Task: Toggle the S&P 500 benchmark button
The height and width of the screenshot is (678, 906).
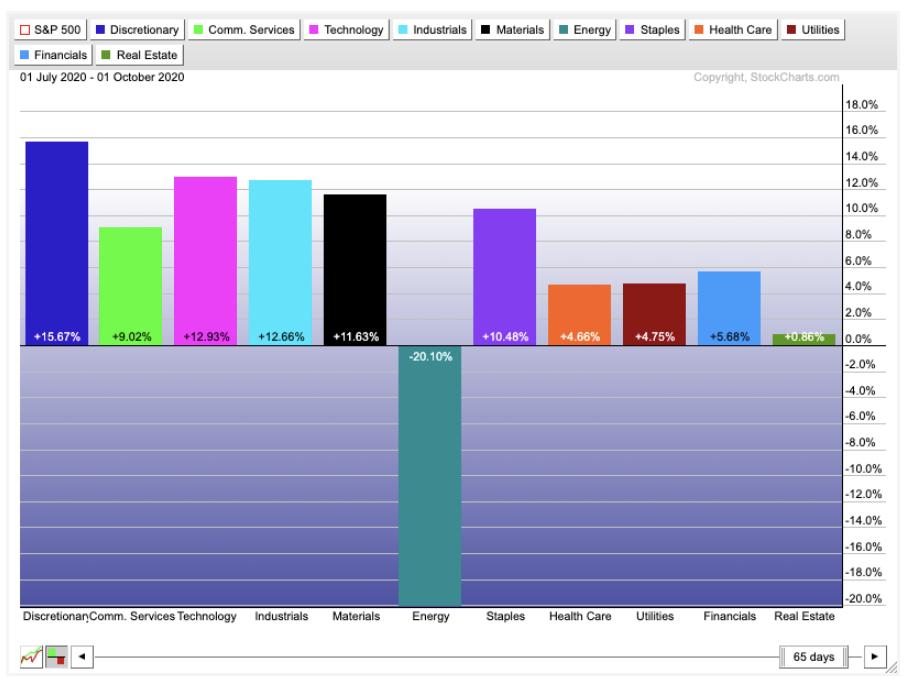Action: coord(51,30)
